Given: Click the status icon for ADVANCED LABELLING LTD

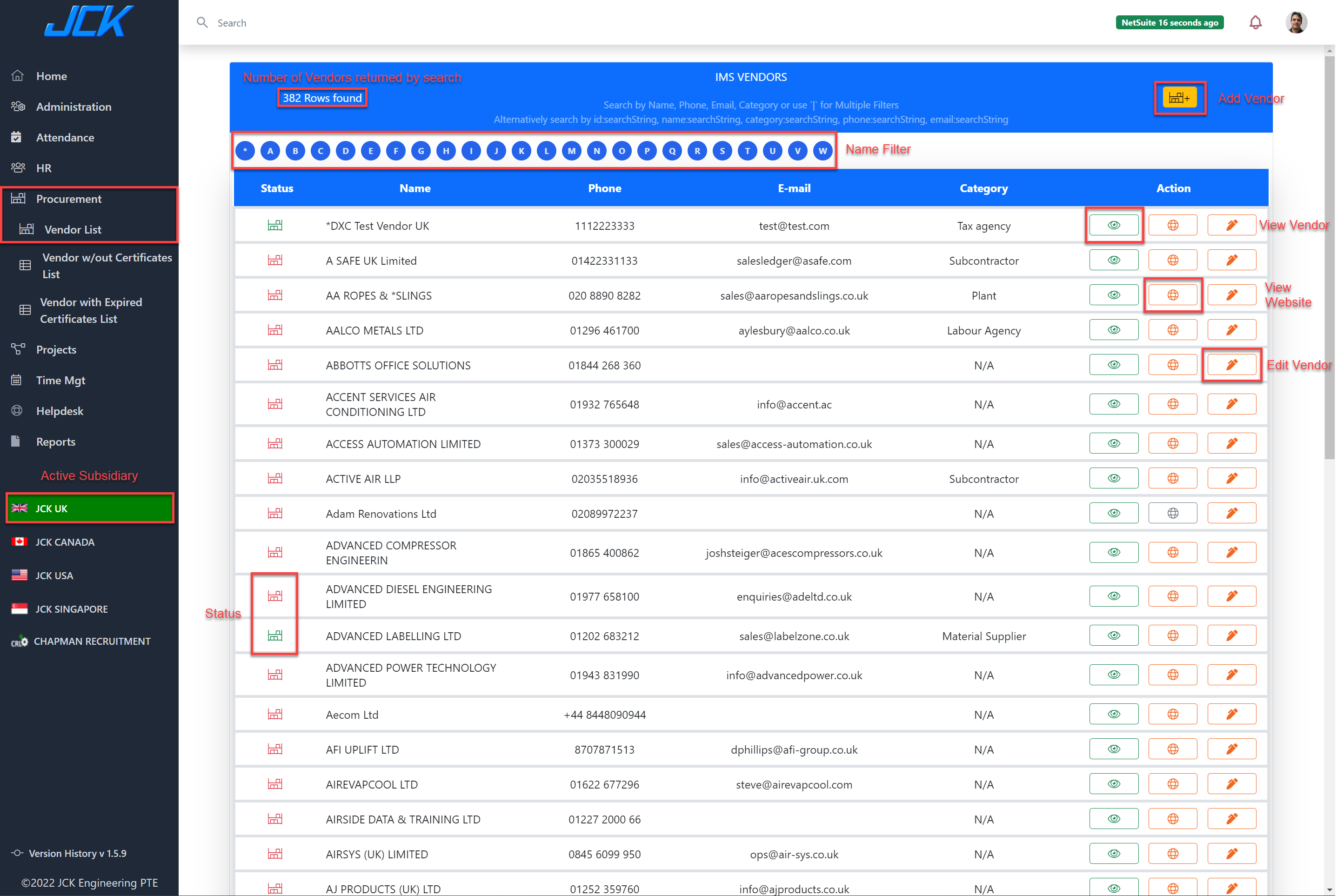Looking at the screenshot, I should click(275, 636).
